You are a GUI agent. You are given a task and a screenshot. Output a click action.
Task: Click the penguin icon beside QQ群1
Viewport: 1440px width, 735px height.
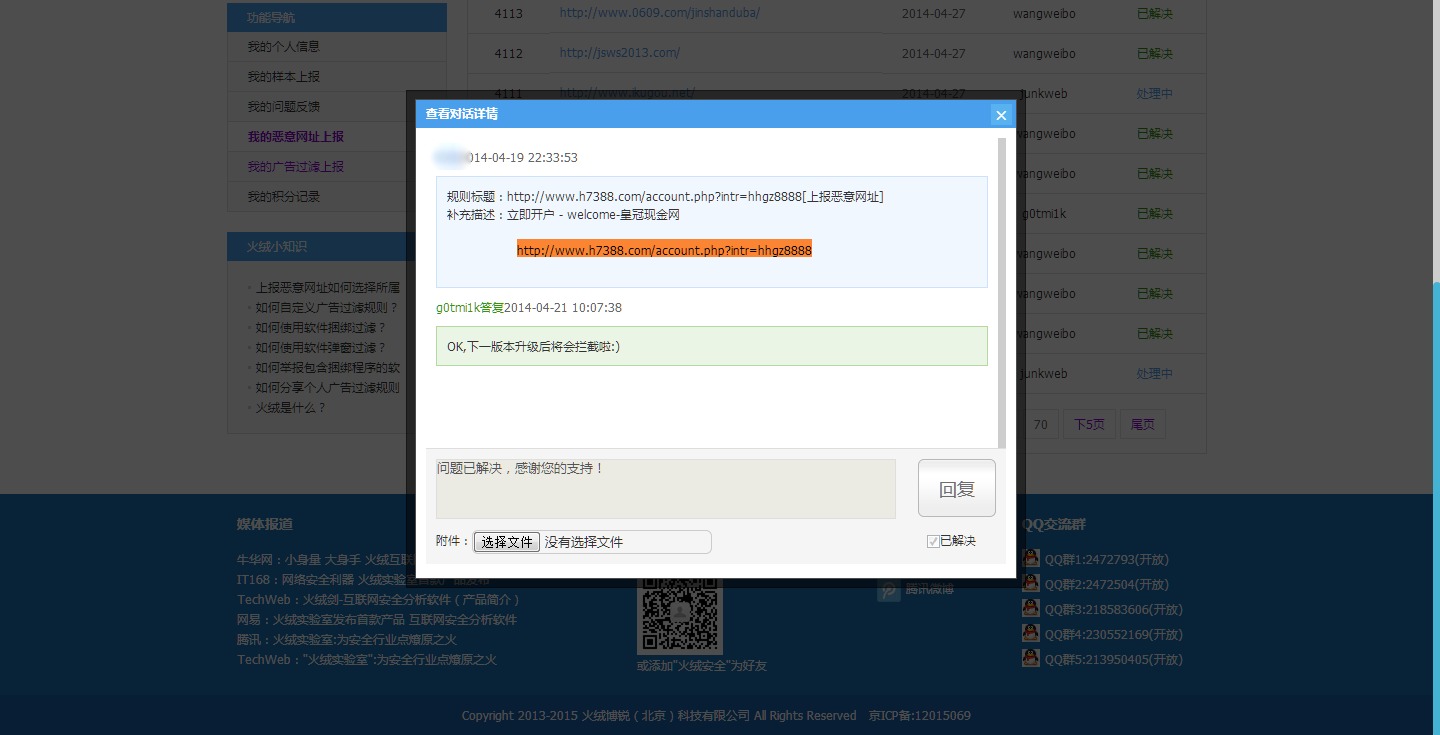coord(1031,559)
